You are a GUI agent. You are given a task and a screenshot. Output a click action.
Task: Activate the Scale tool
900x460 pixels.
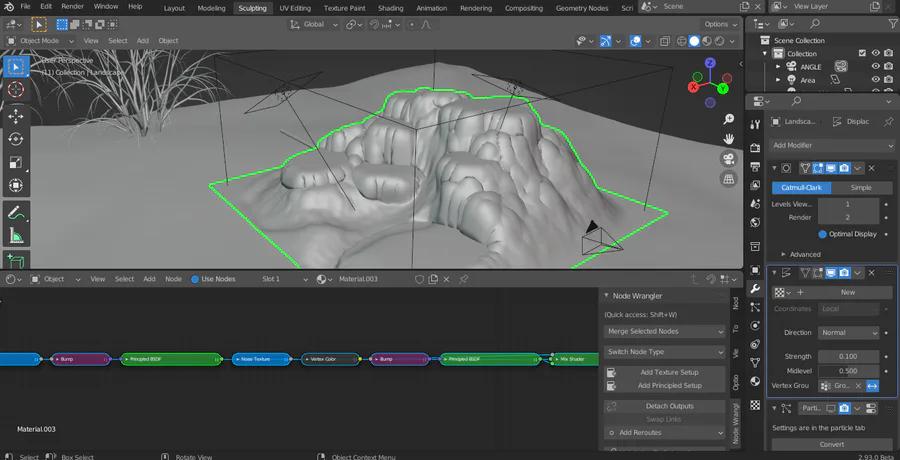16,163
